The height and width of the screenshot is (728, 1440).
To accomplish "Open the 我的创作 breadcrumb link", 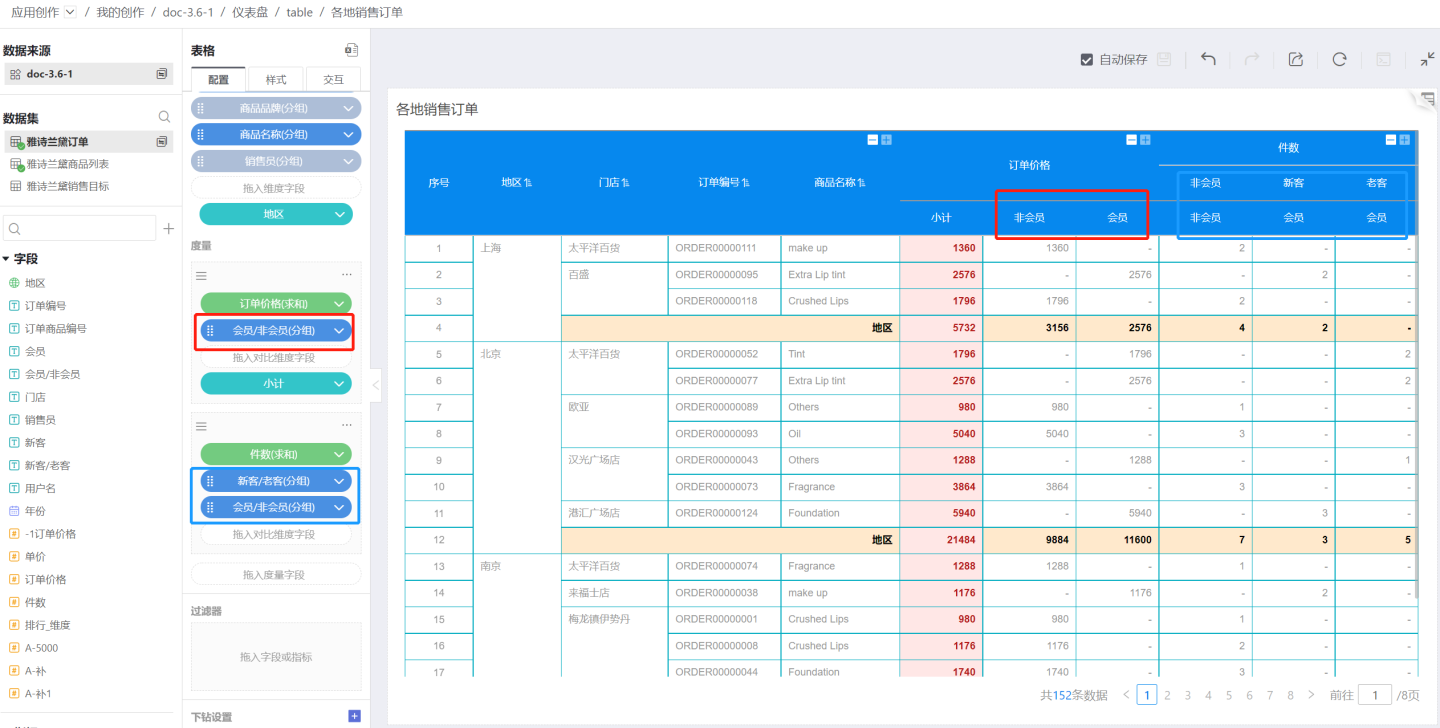I will coord(121,12).
